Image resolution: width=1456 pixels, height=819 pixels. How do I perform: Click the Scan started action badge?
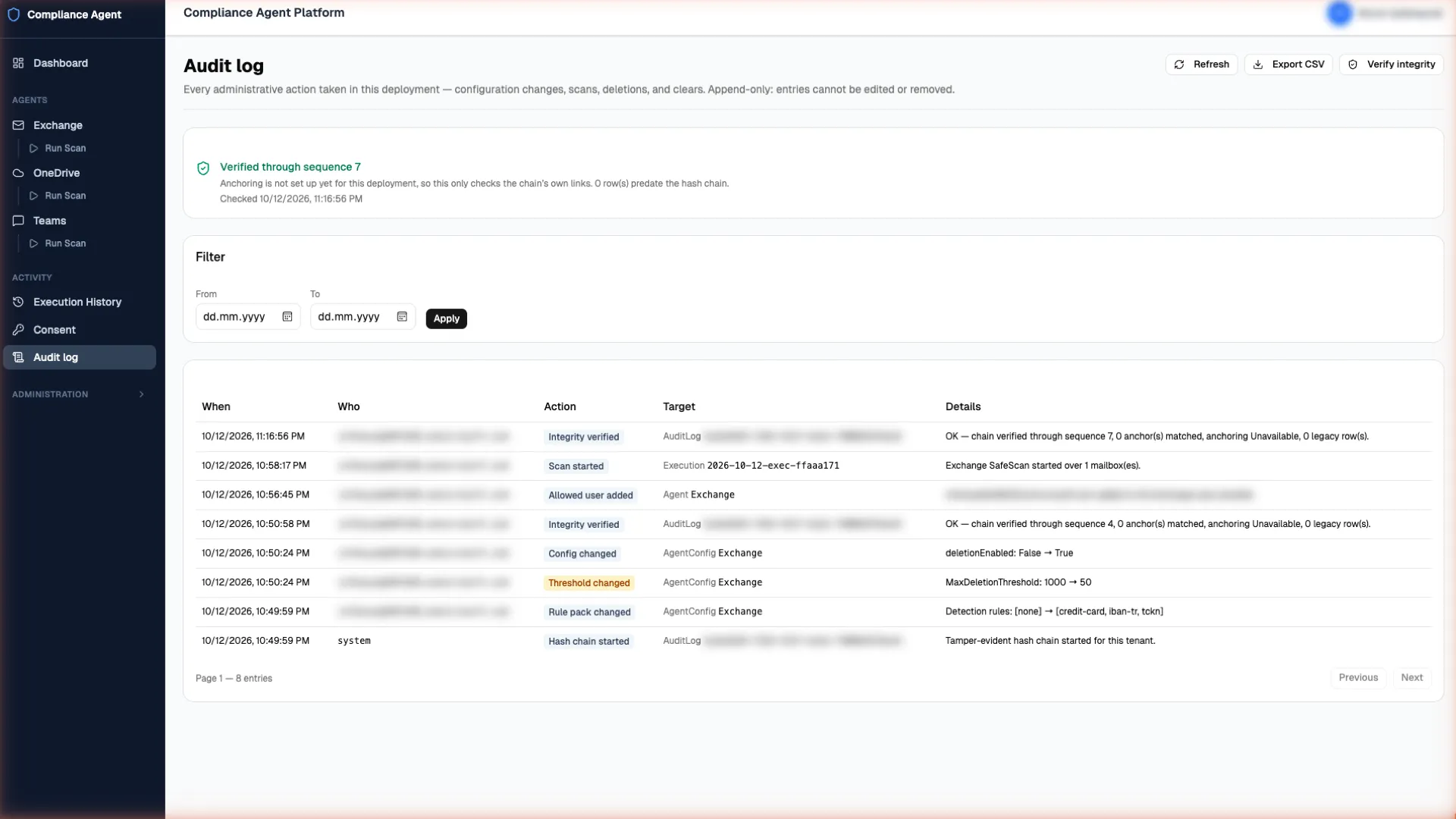pyautogui.click(x=576, y=466)
